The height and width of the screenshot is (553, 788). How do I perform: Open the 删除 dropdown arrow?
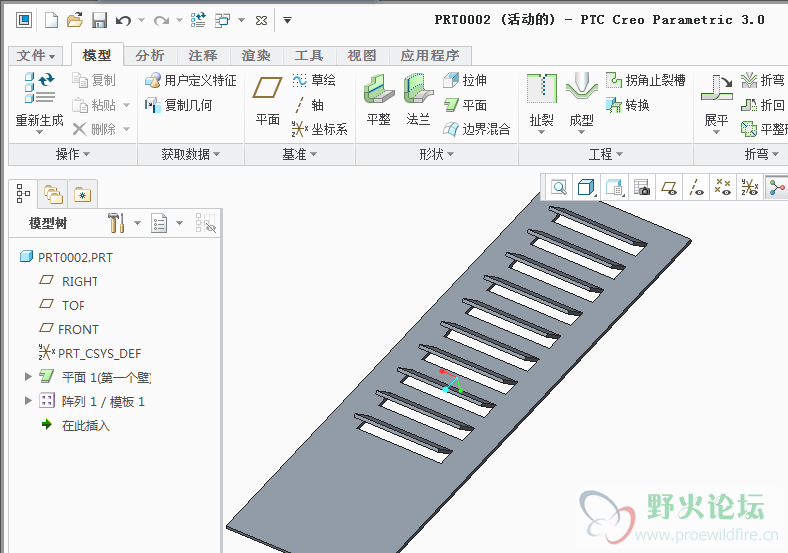(x=127, y=129)
